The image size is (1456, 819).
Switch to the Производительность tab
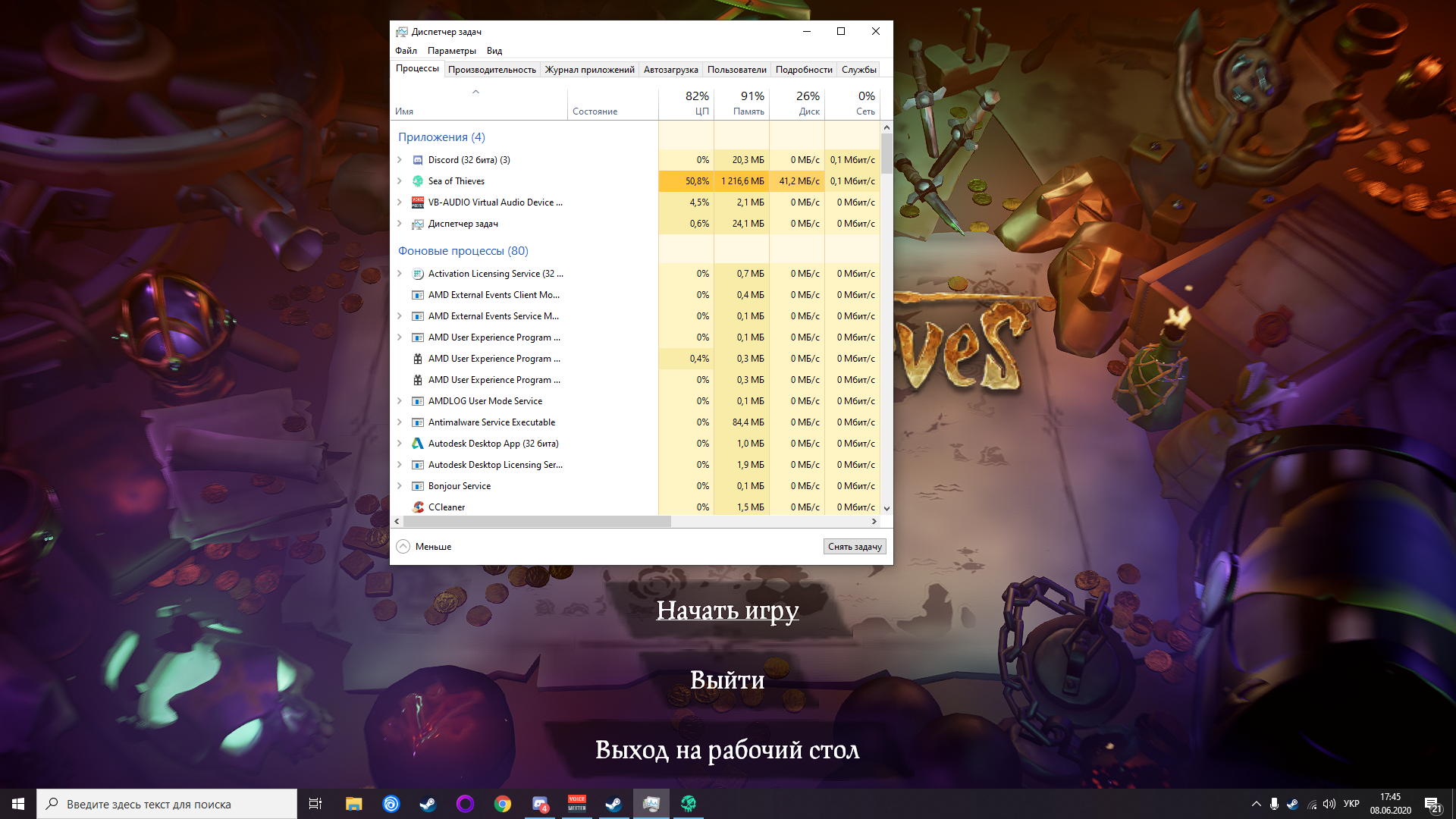point(491,70)
